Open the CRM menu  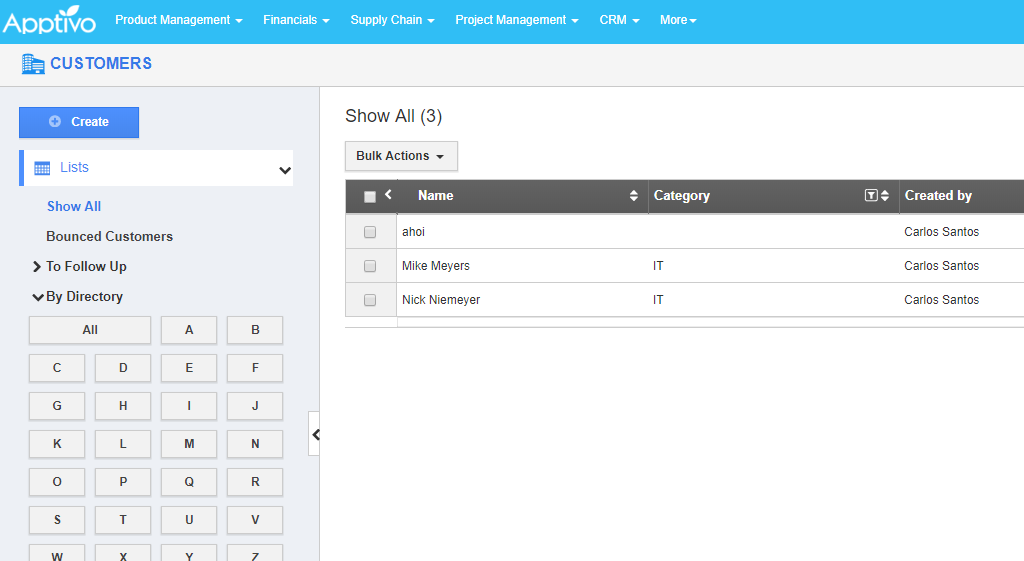pyautogui.click(x=619, y=20)
